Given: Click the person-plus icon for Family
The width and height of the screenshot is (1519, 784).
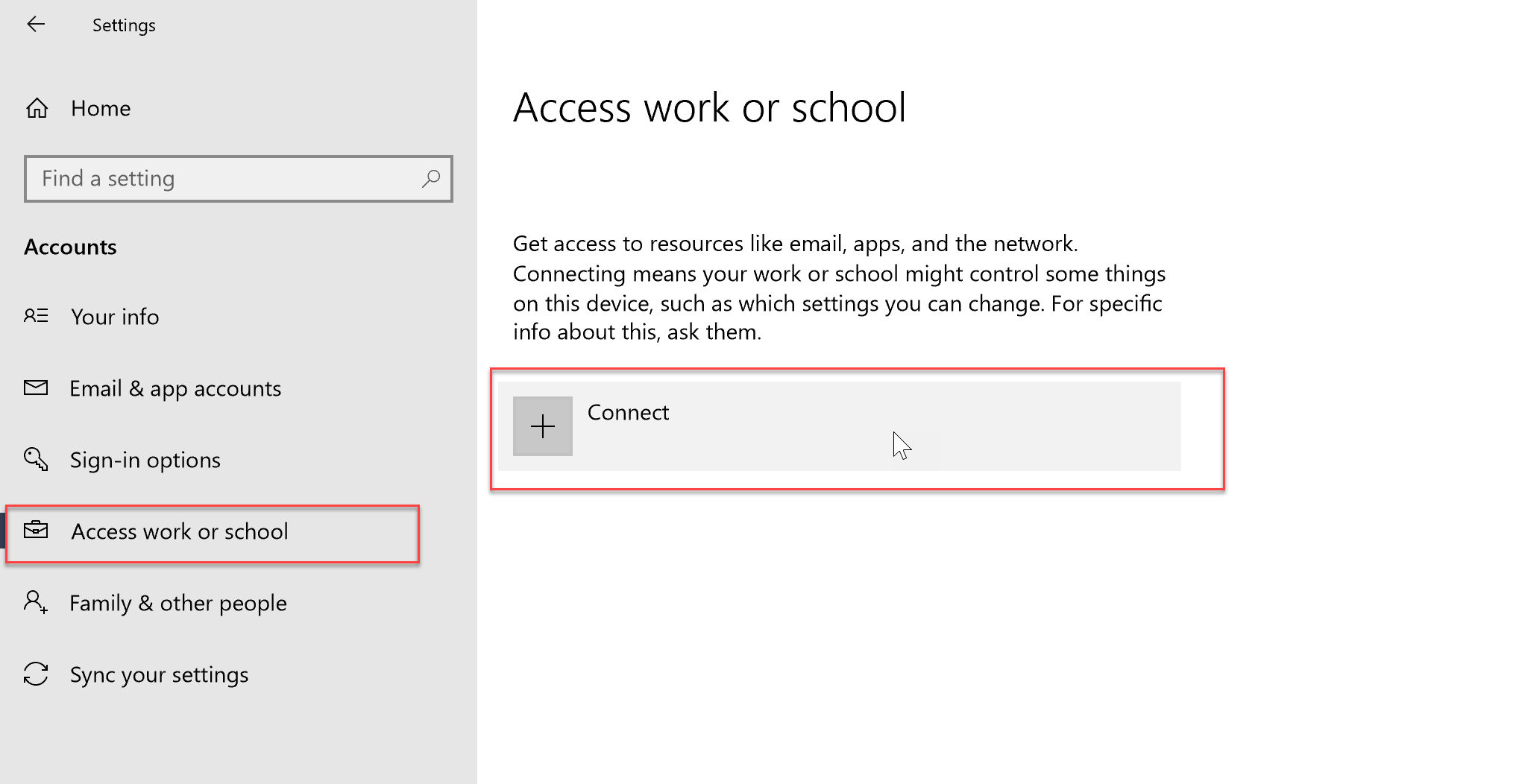Looking at the screenshot, I should (x=36, y=602).
